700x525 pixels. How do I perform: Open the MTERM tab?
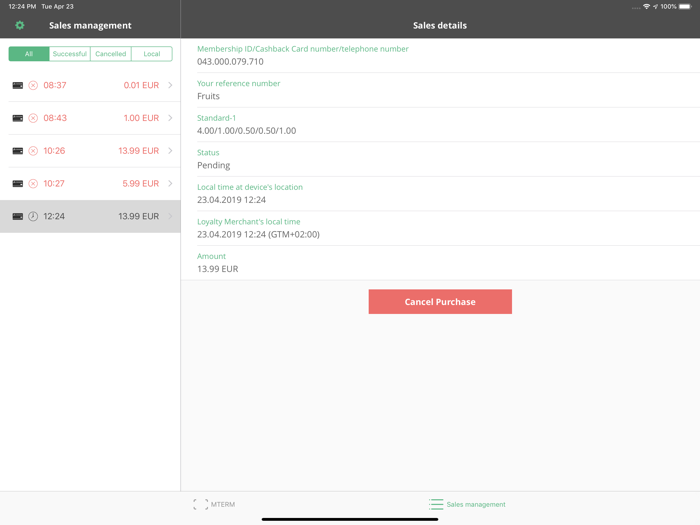[214, 504]
